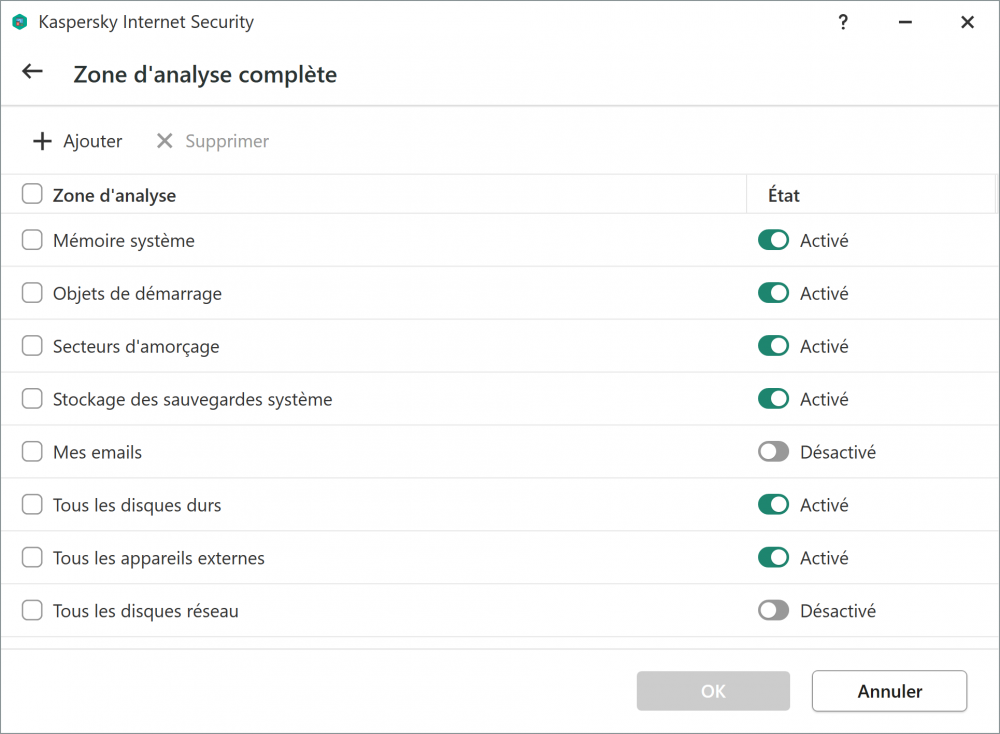
Task: Click the État column header
Action: tap(784, 195)
